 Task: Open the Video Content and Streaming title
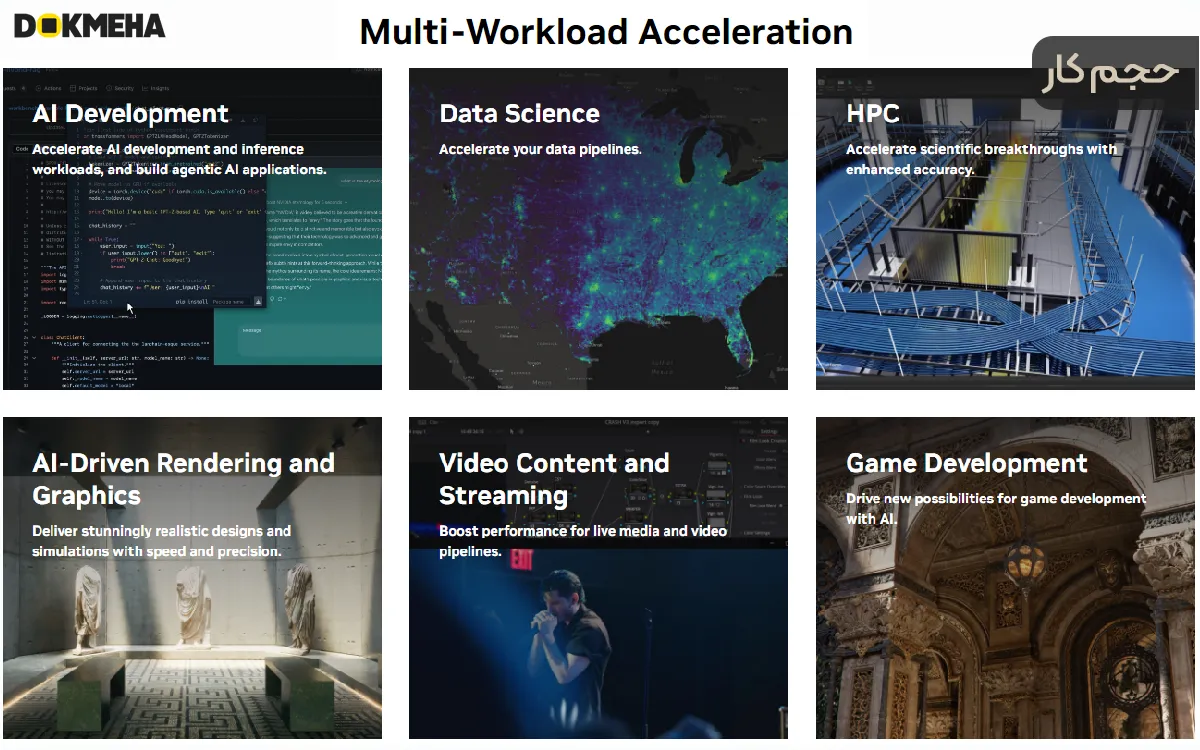[554, 479]
